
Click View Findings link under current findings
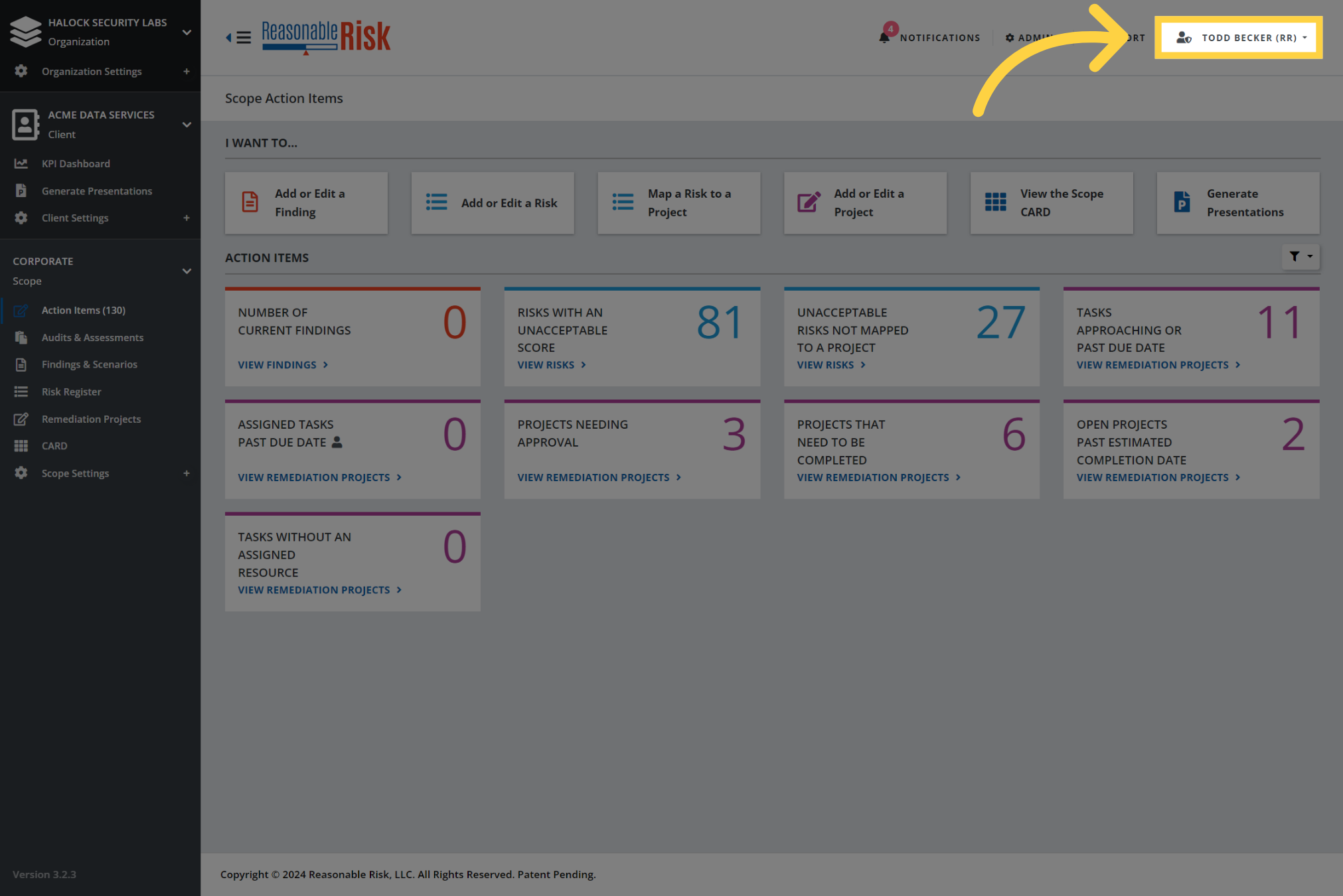click(x=283, y=365)
